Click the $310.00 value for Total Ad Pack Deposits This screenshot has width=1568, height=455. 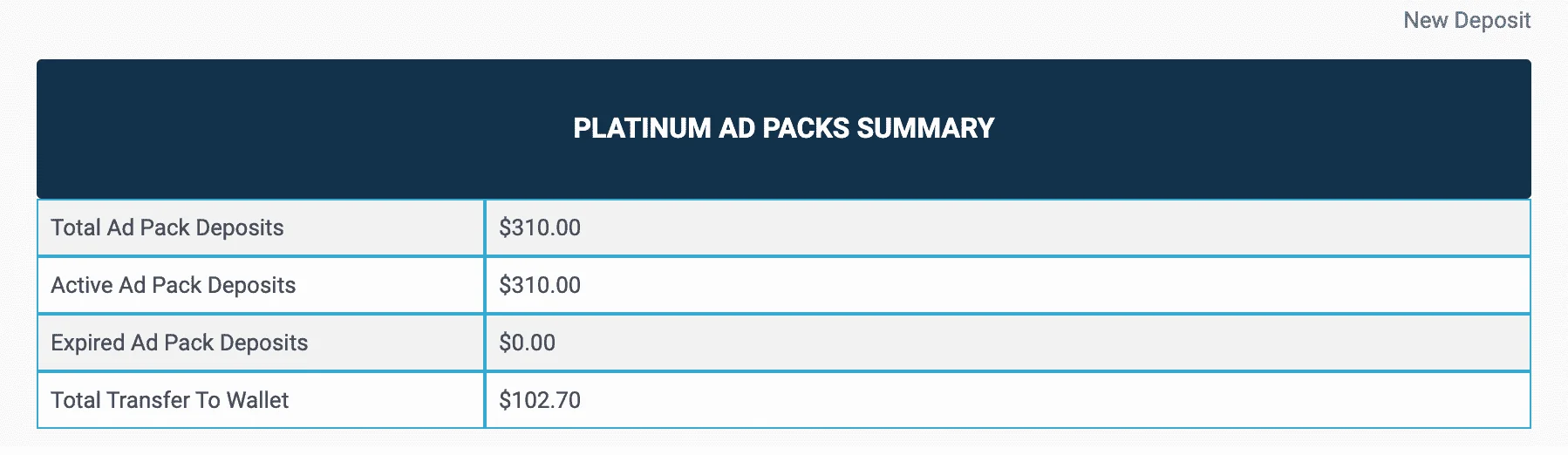click(x=540, y=227)
